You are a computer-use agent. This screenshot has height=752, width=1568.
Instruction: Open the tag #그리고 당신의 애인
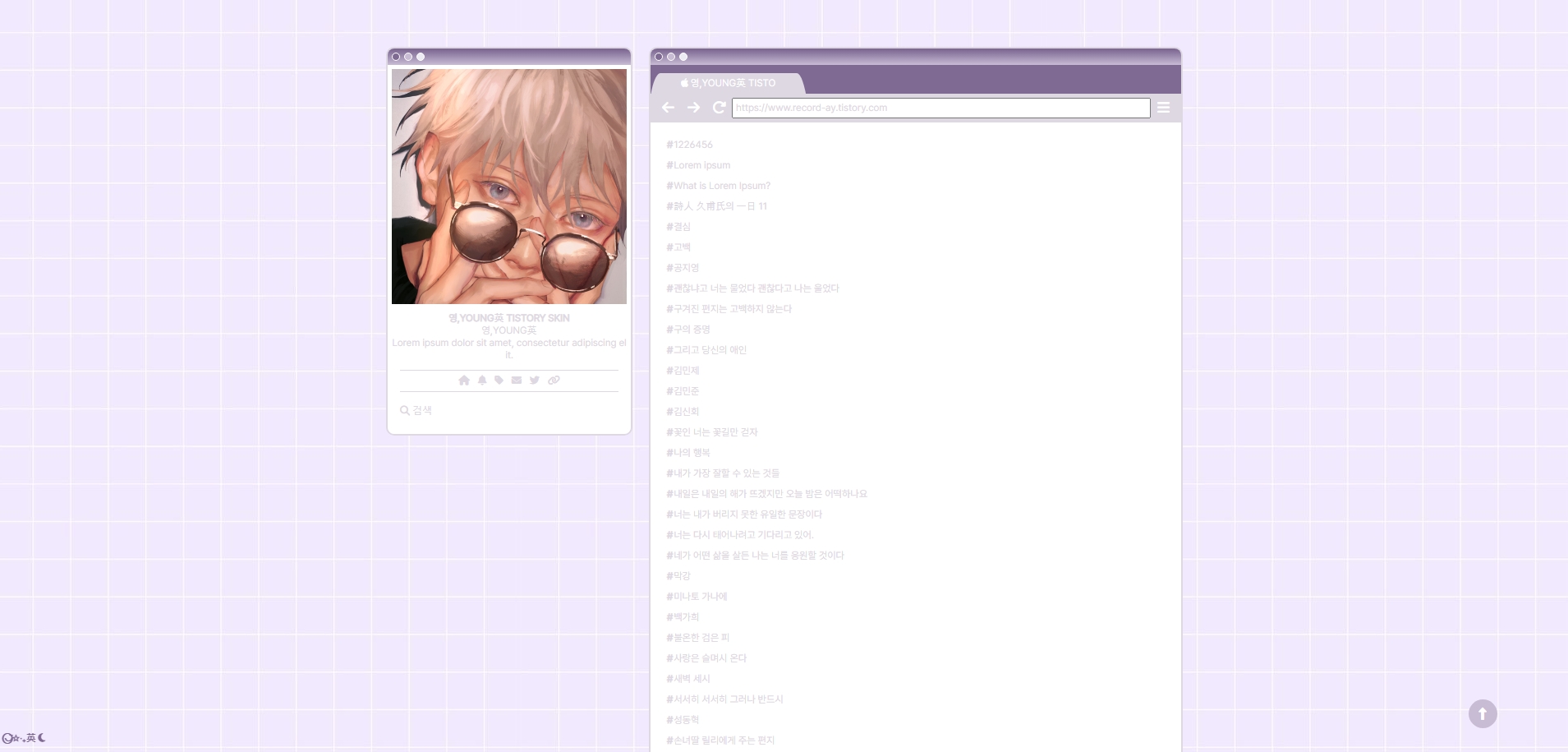pyautogui.click(x=706, y=350)
